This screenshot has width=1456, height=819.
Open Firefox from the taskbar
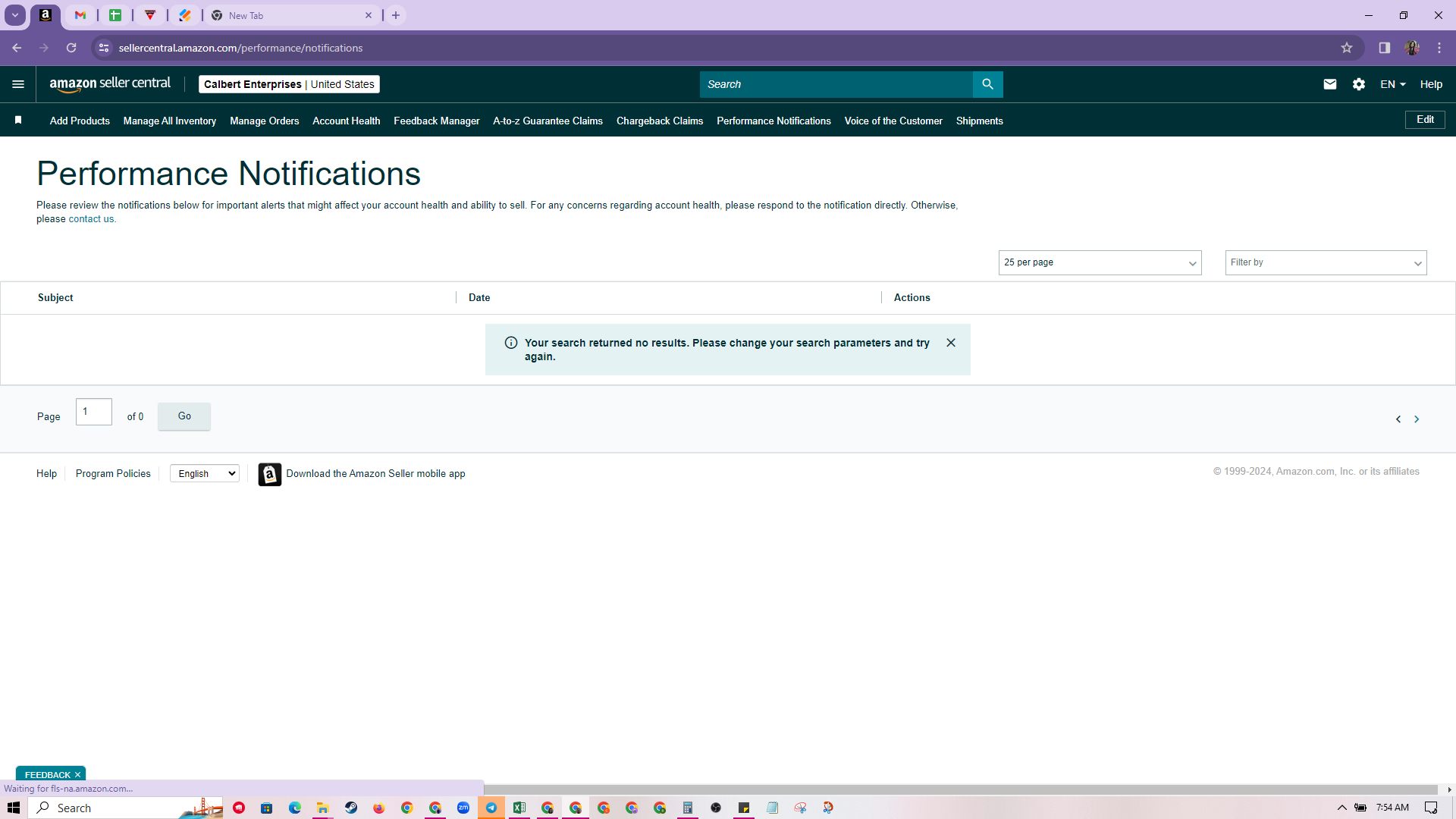[x=379, y=808]
